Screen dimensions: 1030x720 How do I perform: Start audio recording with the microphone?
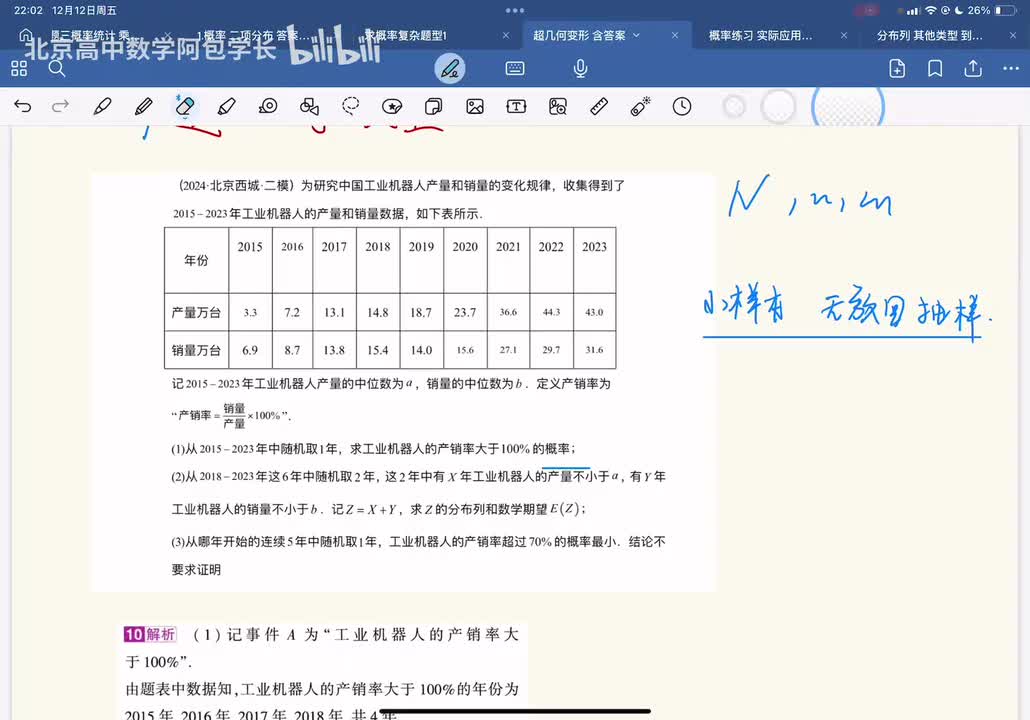[580, 68]
